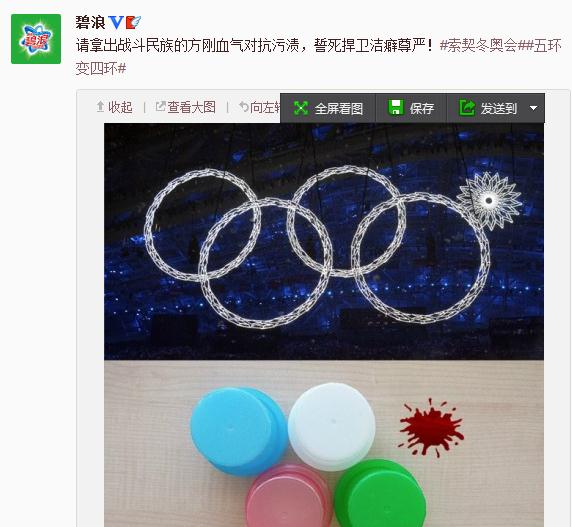
Task: Click the rotate-left arrow icon
Action: click(x=243, y=107)
